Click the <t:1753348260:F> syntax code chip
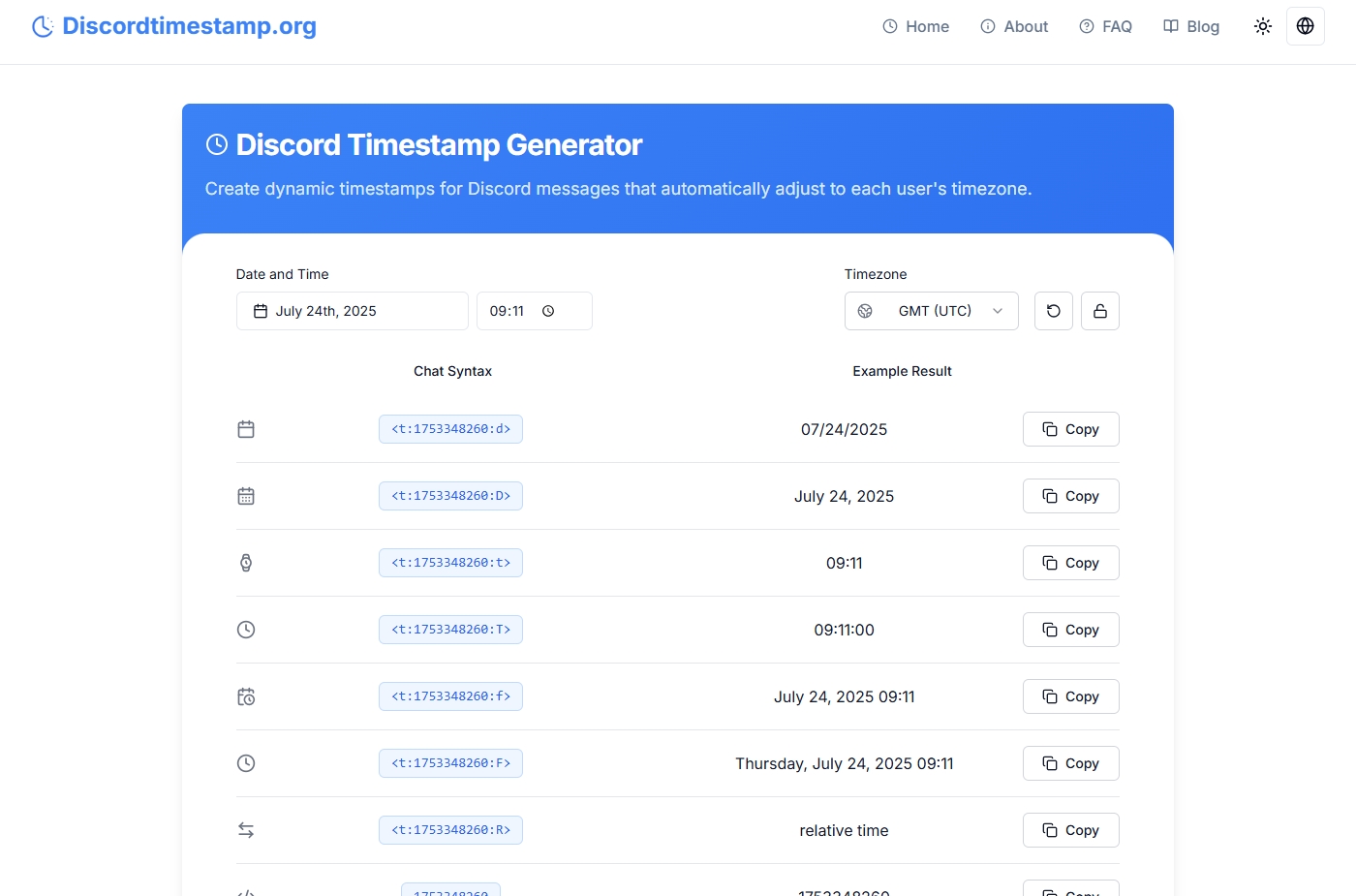The image size is (1356, 896). tap(450, 763)
